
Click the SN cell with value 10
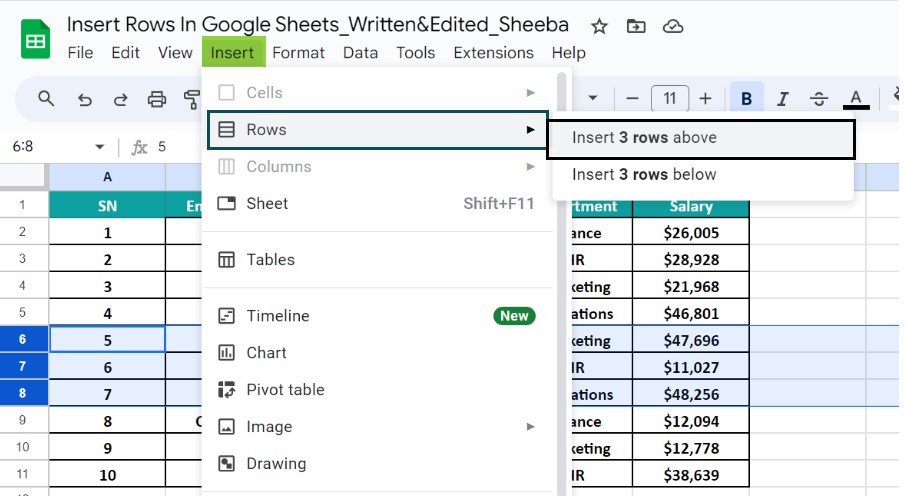click(107, 475)
